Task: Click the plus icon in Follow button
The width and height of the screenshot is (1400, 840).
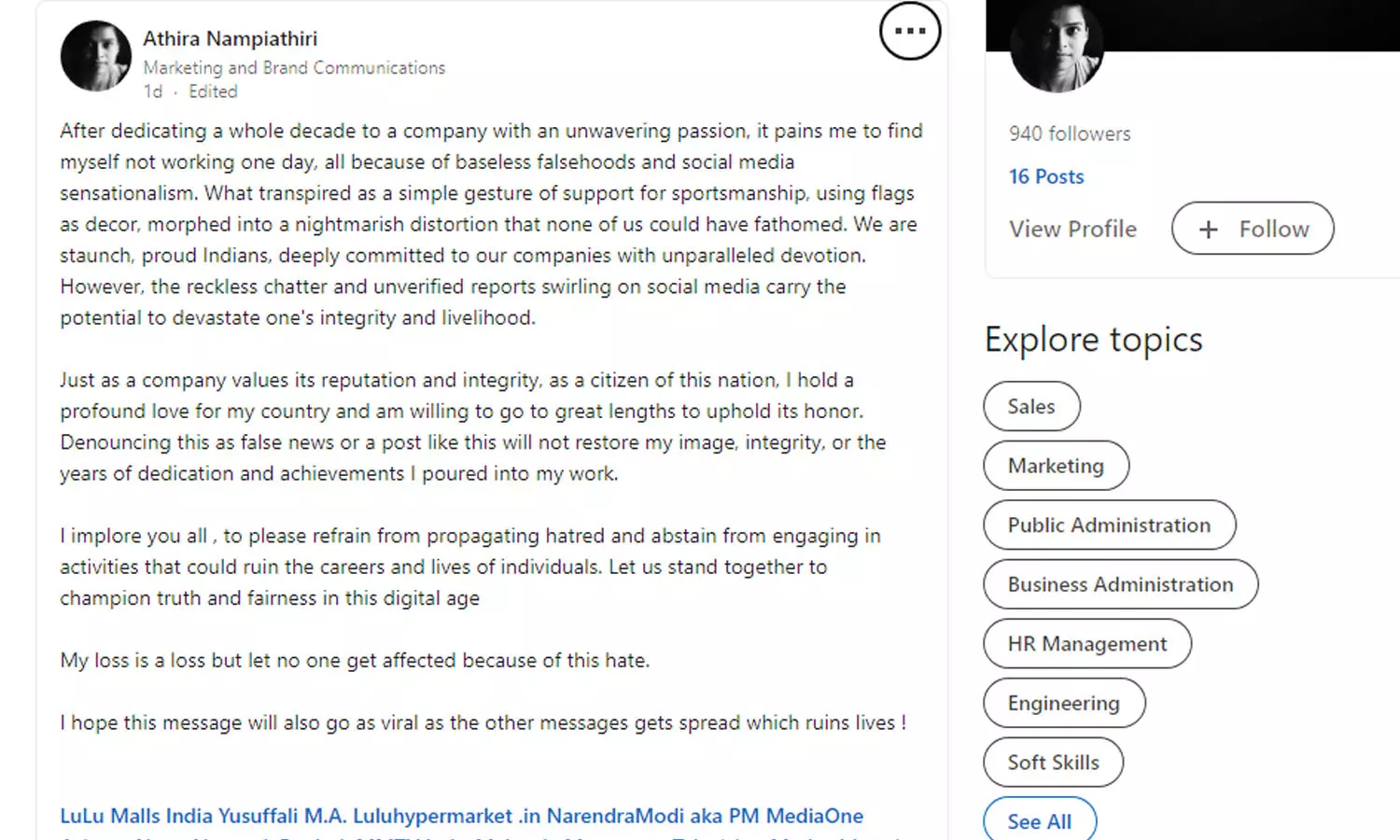Action: 1208,230
